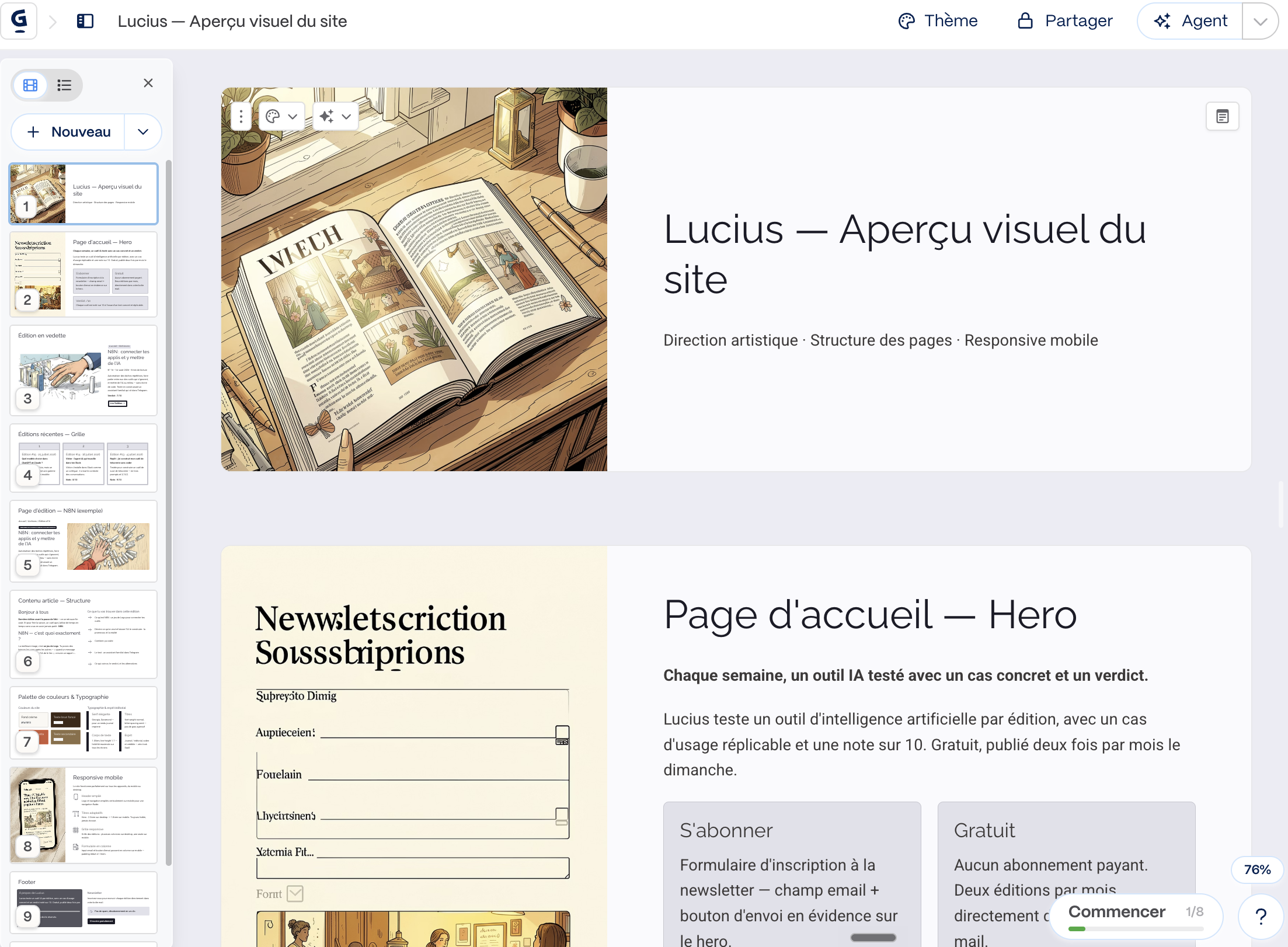Open the card options three-dot menu
Image resolution: width=1288 pixels, height=947 pixels.
[241, 117]
